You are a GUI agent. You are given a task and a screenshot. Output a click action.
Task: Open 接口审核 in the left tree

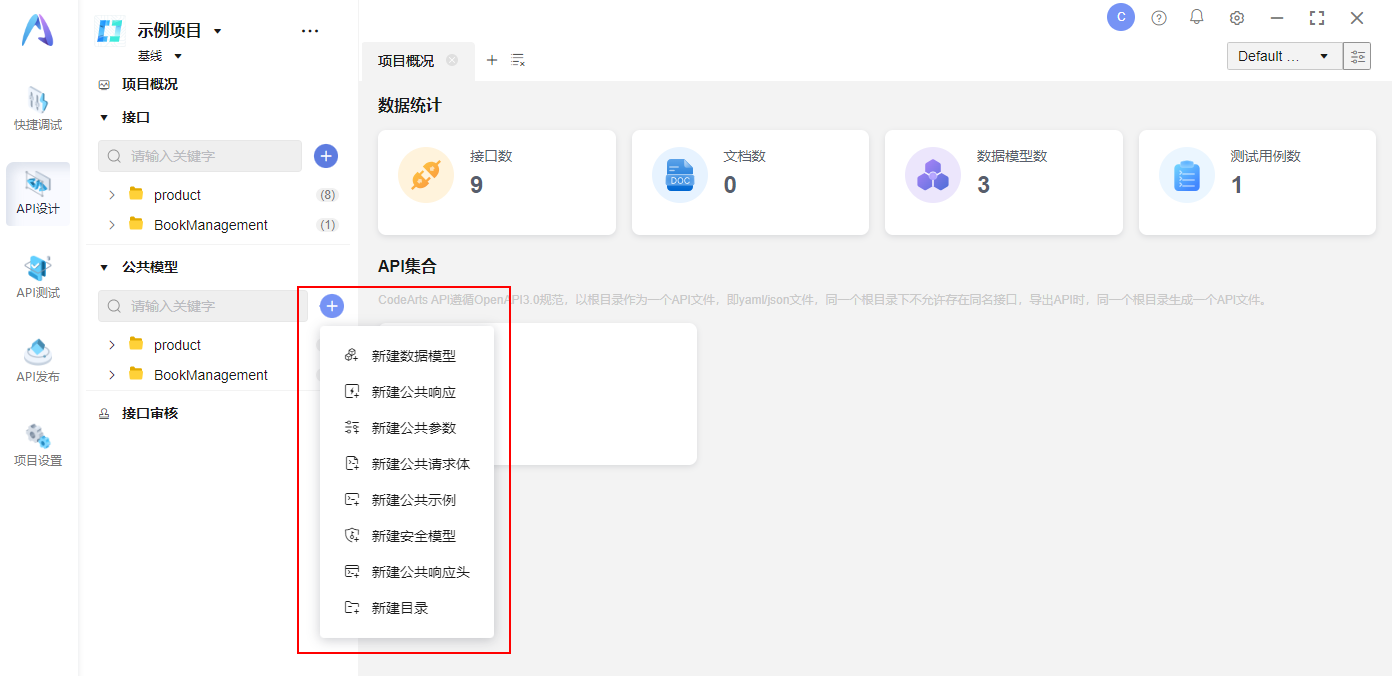150,413
